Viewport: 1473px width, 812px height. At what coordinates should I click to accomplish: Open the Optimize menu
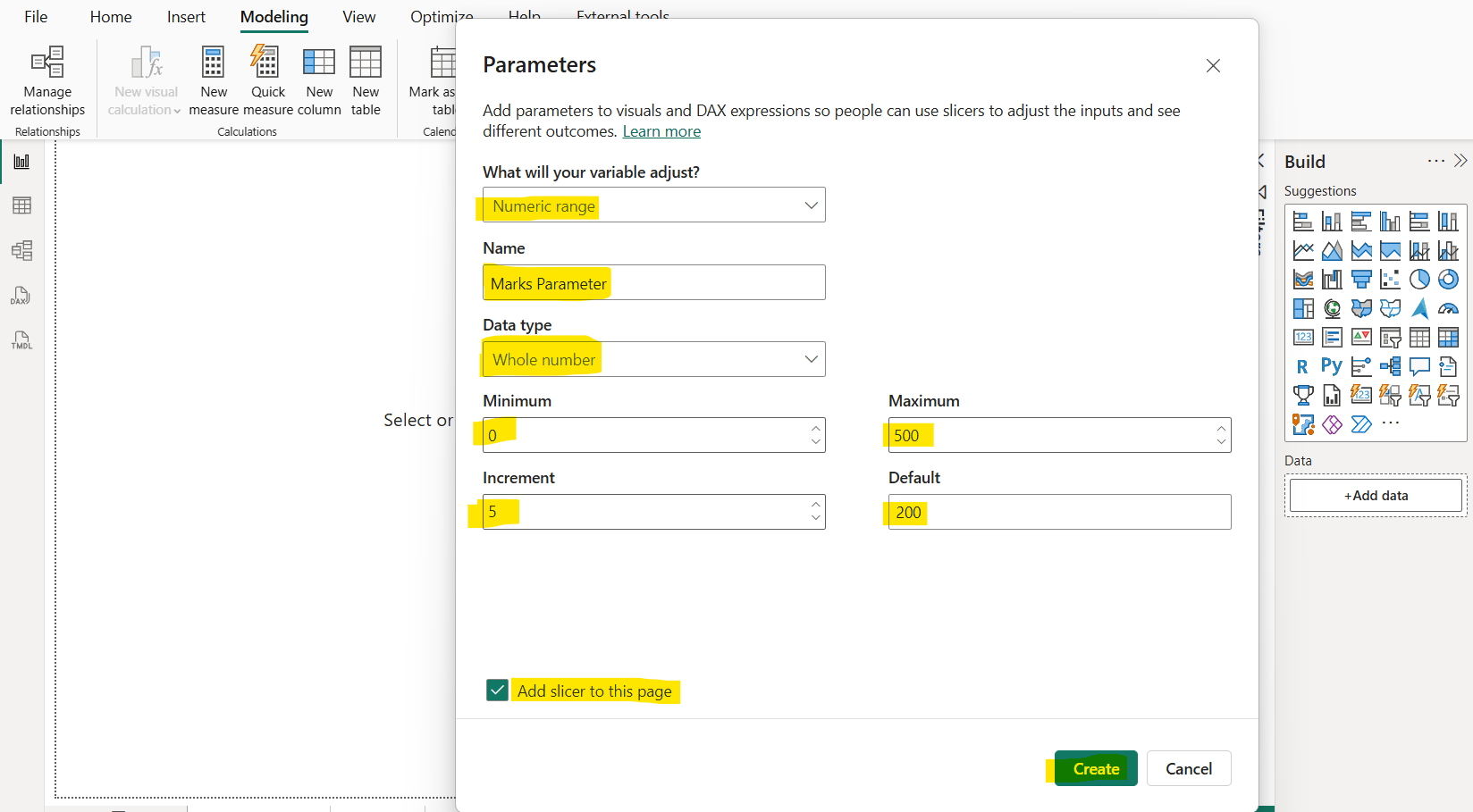(x=441, y=16)
